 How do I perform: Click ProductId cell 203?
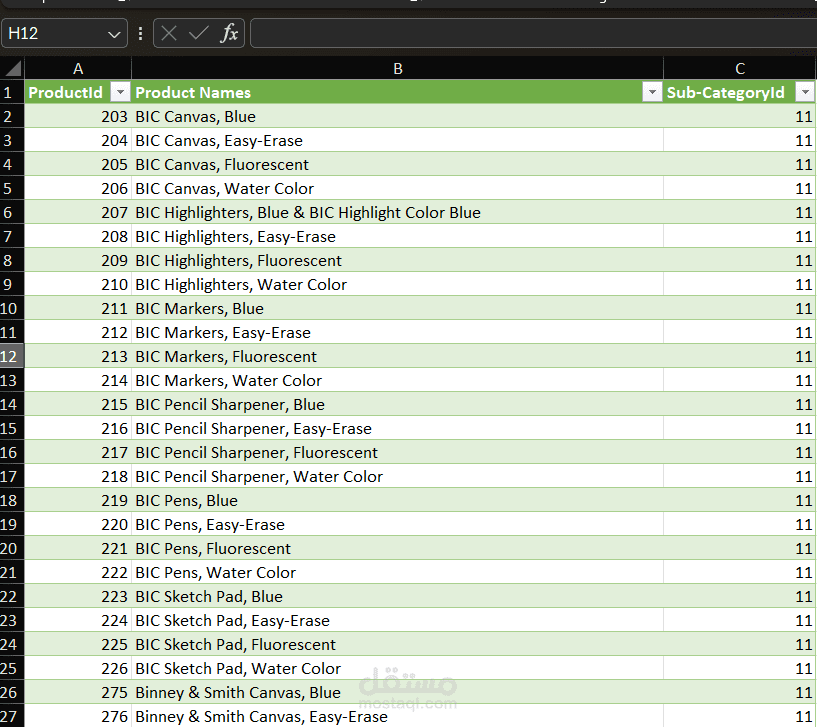78,117
